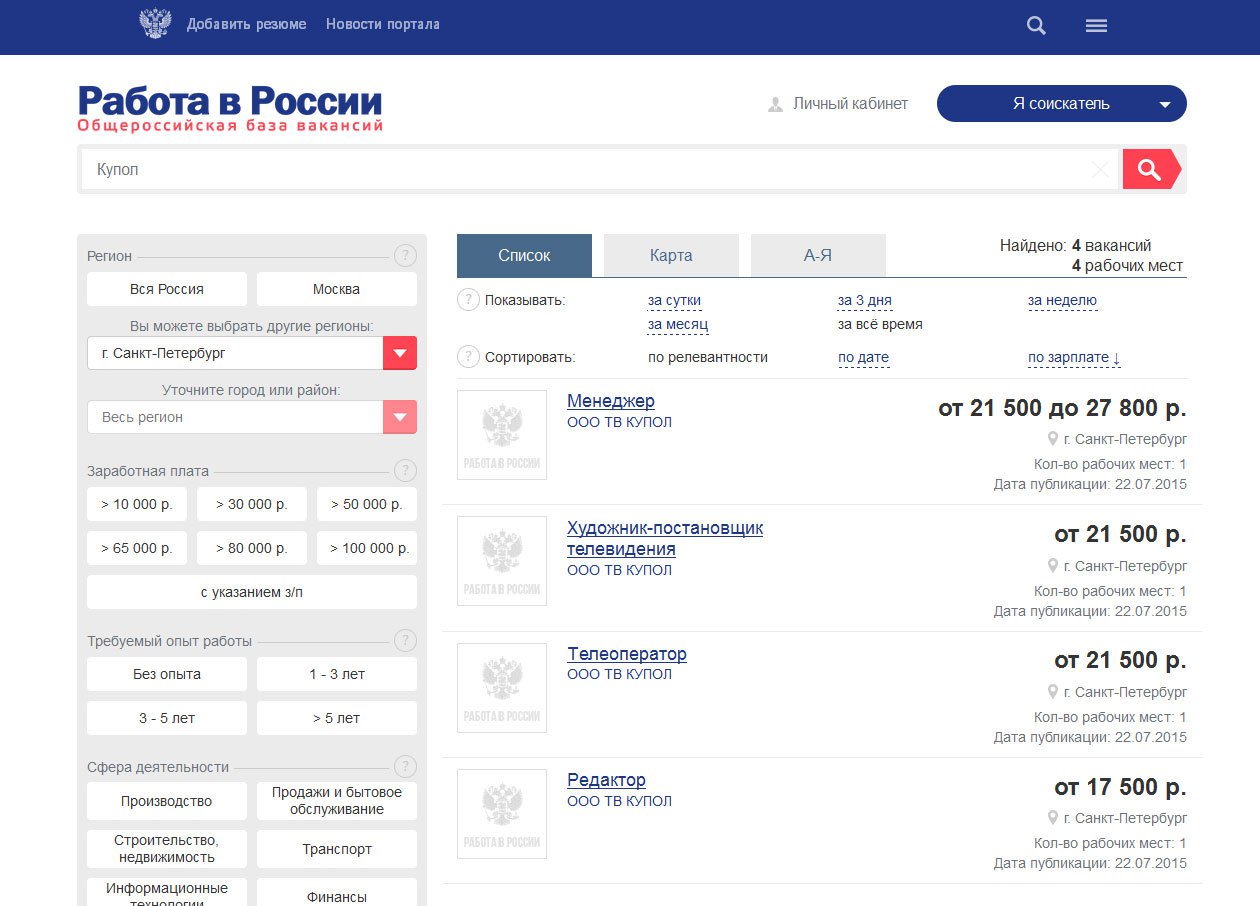Select the Транспорт activity filter
This screenshot has height=906, width=1260.
pyautogui.click(x=337, y=849)
